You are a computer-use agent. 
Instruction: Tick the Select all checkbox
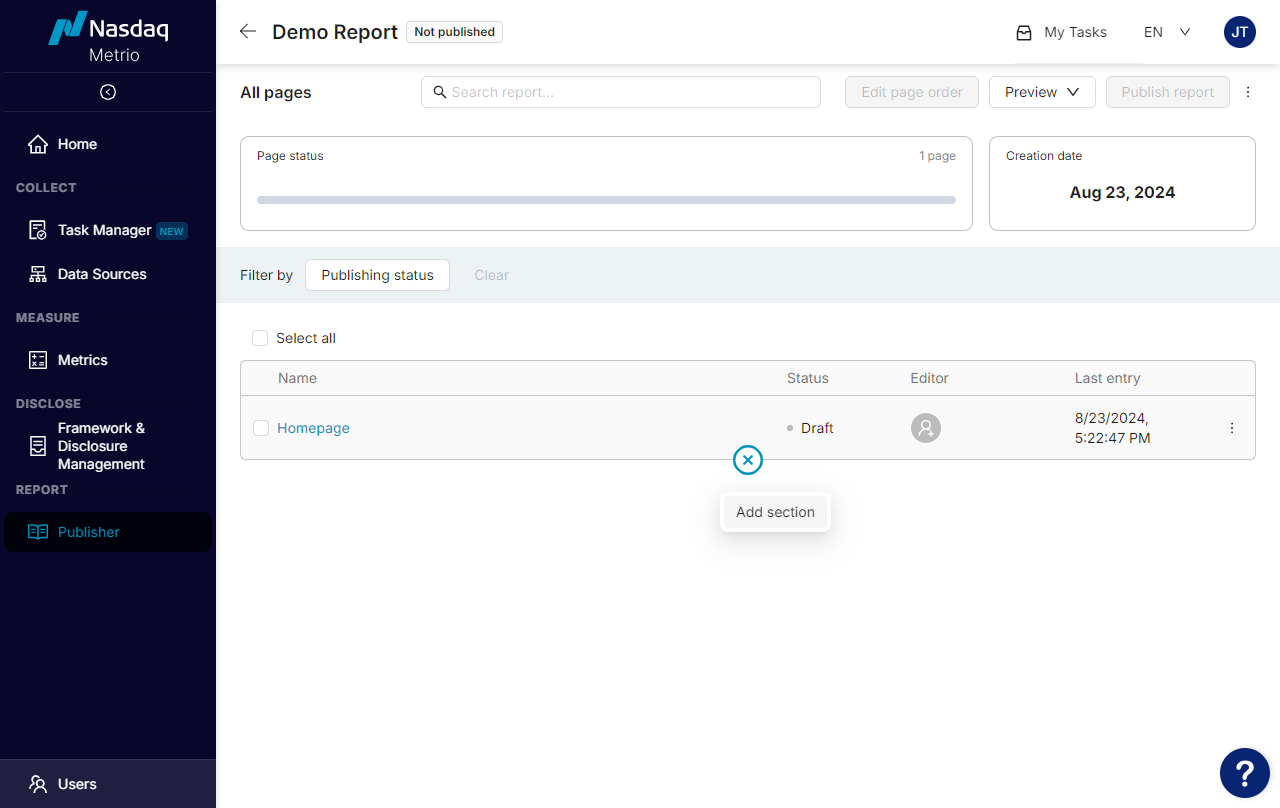point(260,338)
